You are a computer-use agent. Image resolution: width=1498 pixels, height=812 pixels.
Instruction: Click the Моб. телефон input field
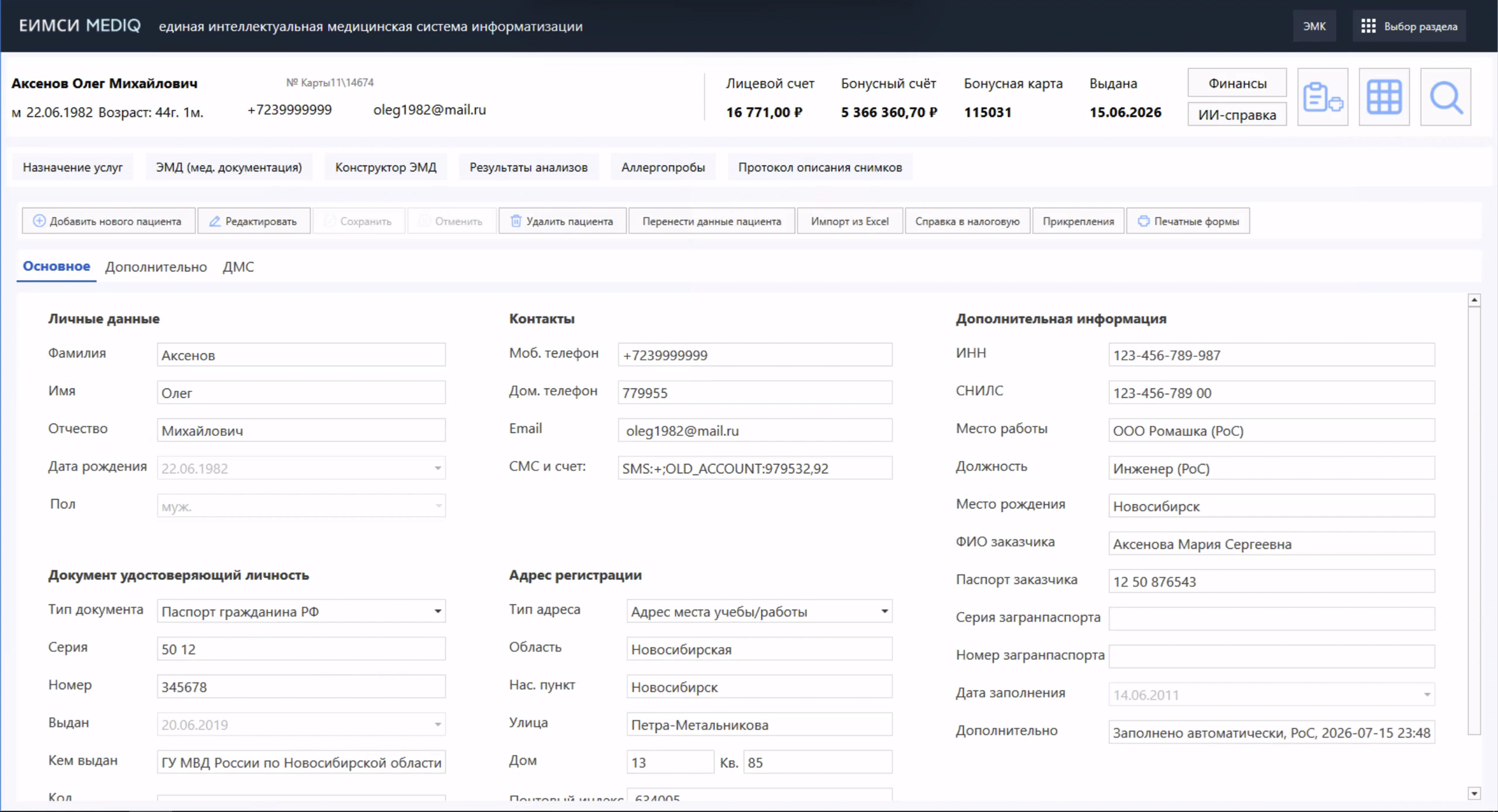click(755, 355)
